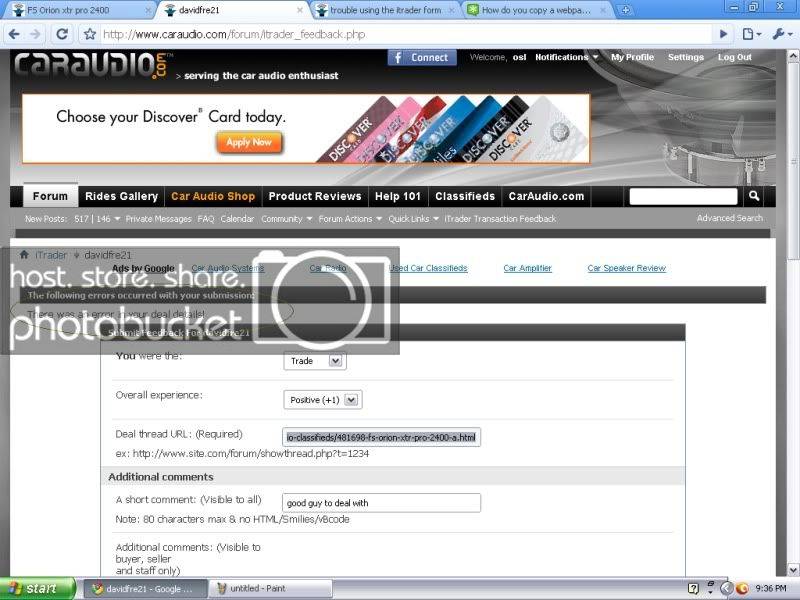Image resolution: width=800 pixels, height=600 pixels.
Task: Click the site search input box
Action: pyautogui.click(x=683, y=196)
